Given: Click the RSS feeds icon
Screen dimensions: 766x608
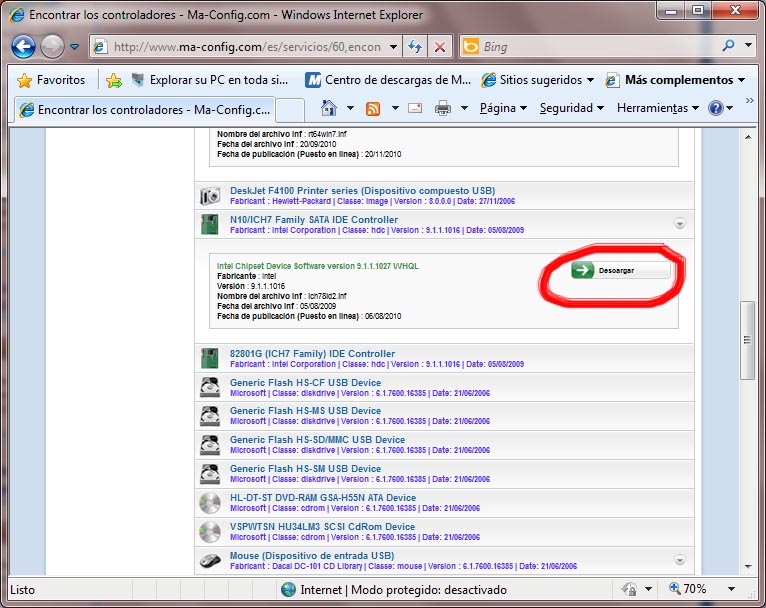Looking at the screenshot, I should coord(373,108).
